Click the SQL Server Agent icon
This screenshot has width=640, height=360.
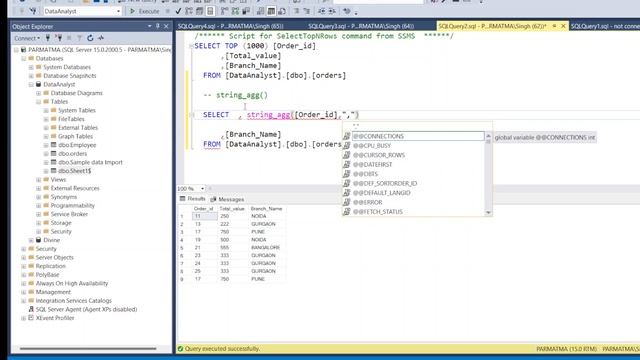pyautogui.click(x=31, y=309)
